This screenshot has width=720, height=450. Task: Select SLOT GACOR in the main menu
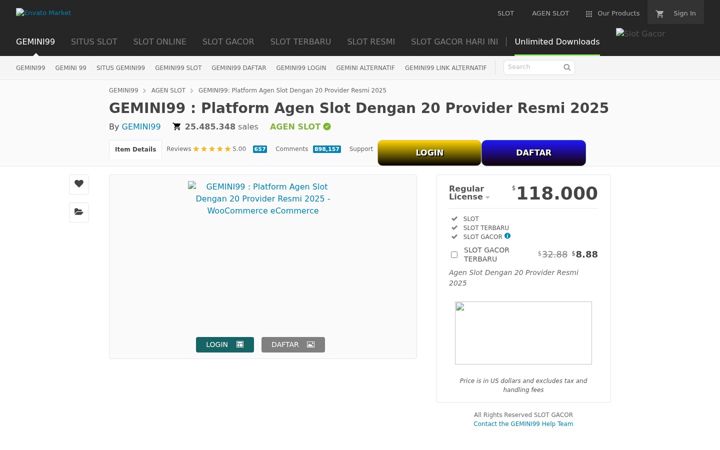coord(228,41)
